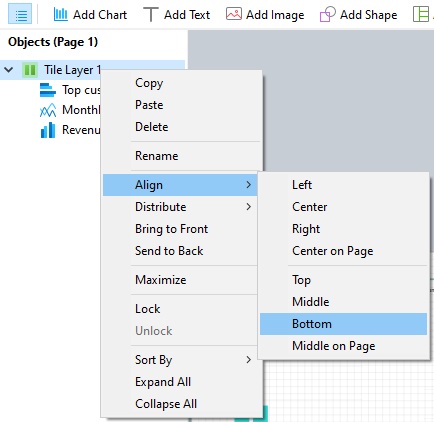Select the Revenue column chart icon
The width and height of the screenshot is (434, 422).
(48, 130)
